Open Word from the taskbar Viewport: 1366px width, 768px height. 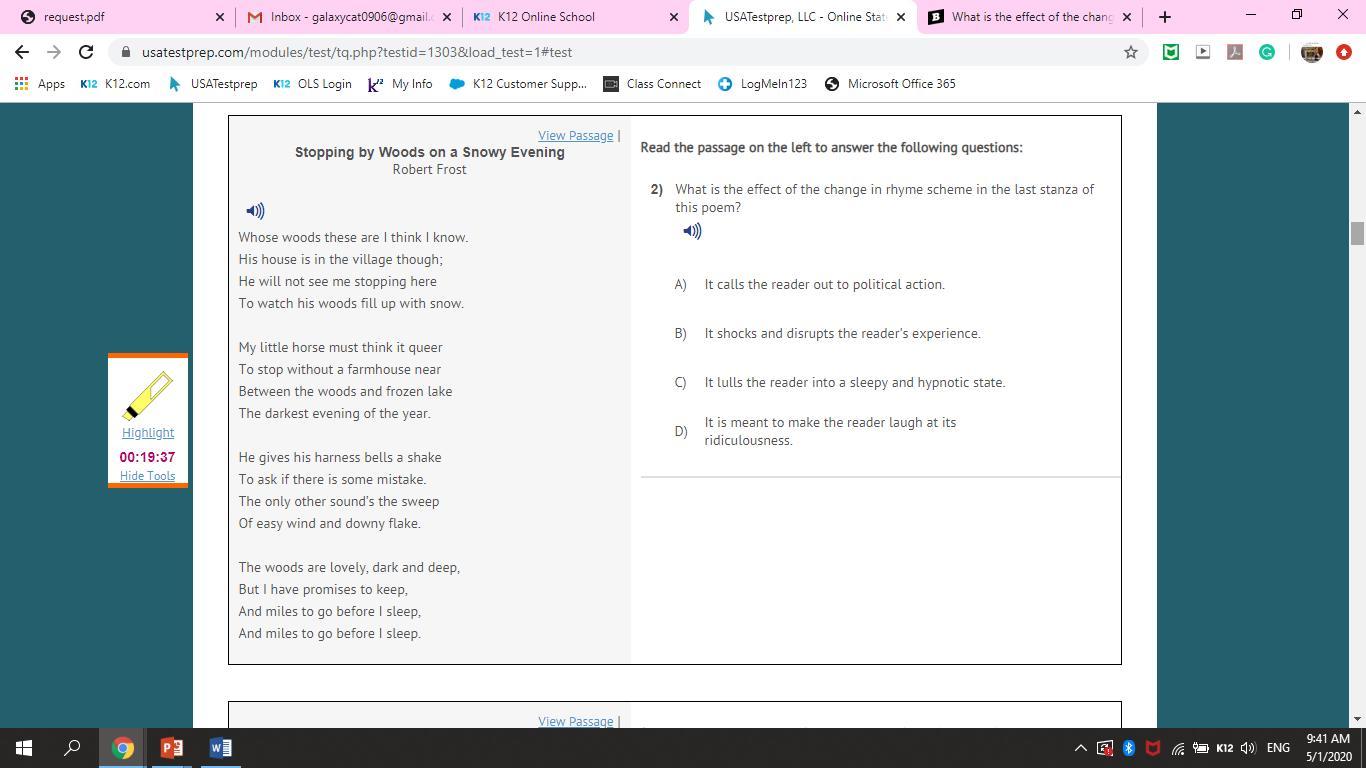click(220, 748)
